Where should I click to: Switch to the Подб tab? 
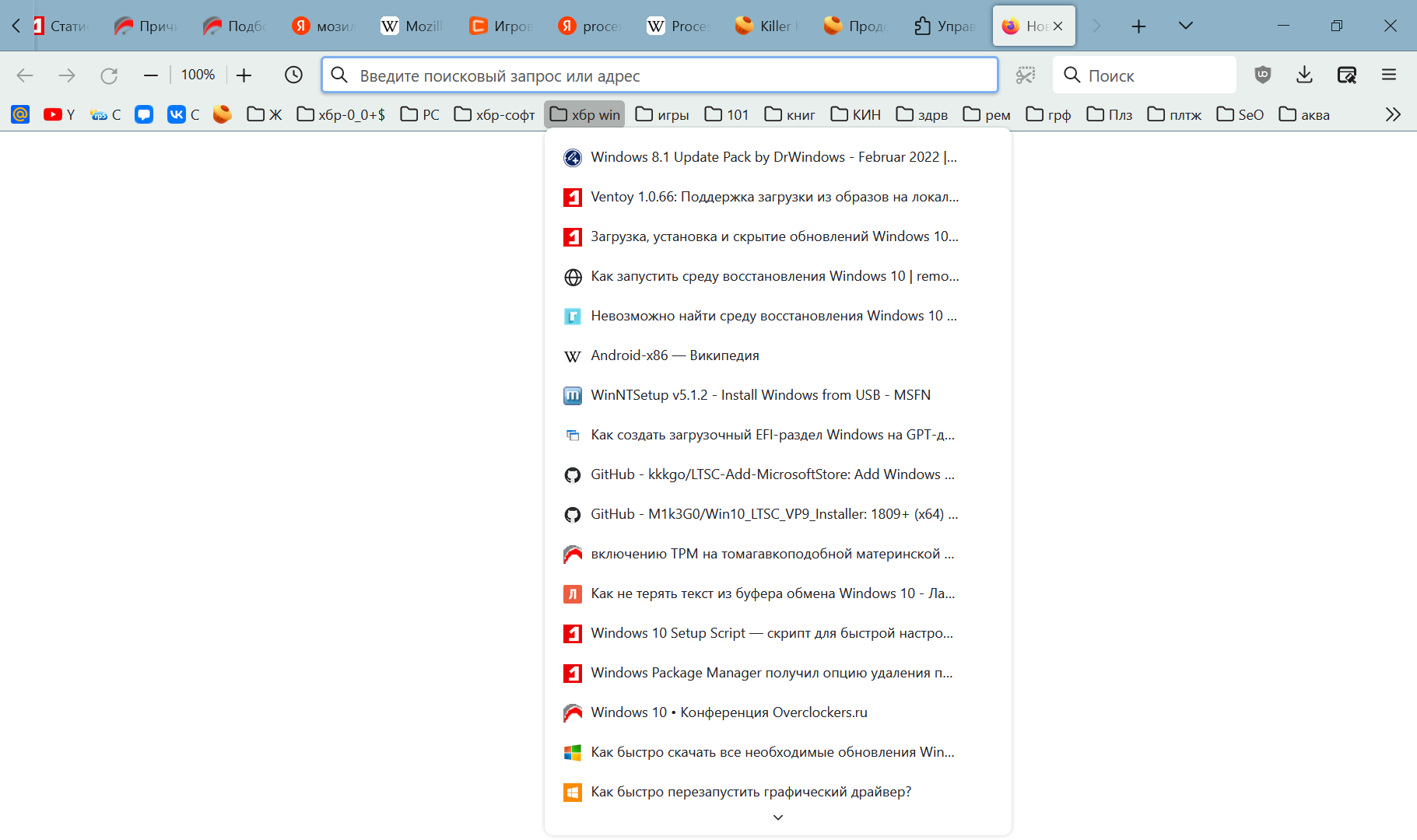pos(234,26)
